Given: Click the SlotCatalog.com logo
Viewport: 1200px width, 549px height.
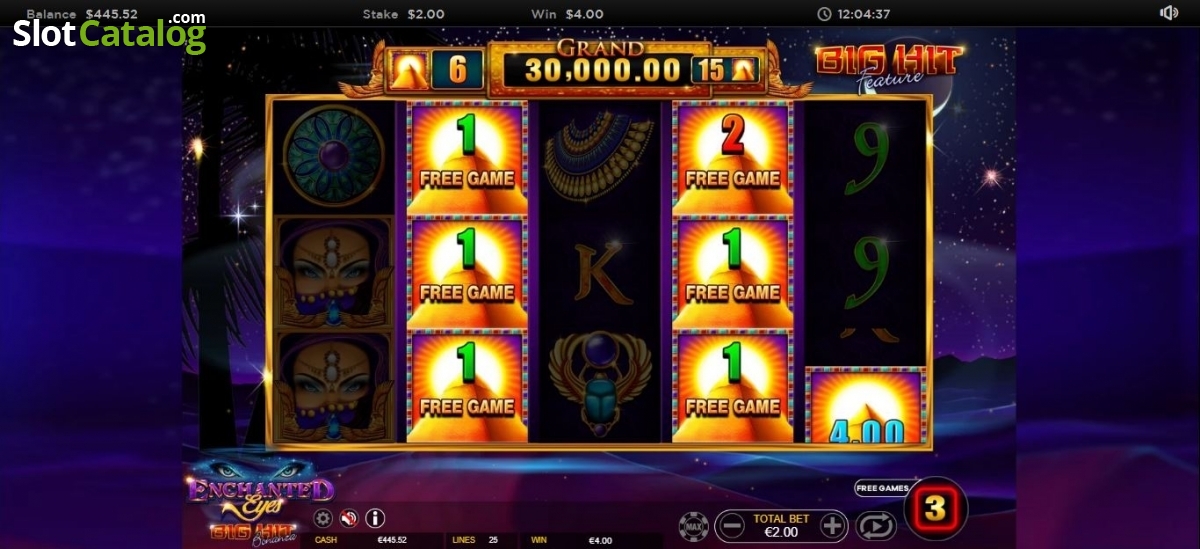Looking at the screenshot, I should [x=110, y=33].
